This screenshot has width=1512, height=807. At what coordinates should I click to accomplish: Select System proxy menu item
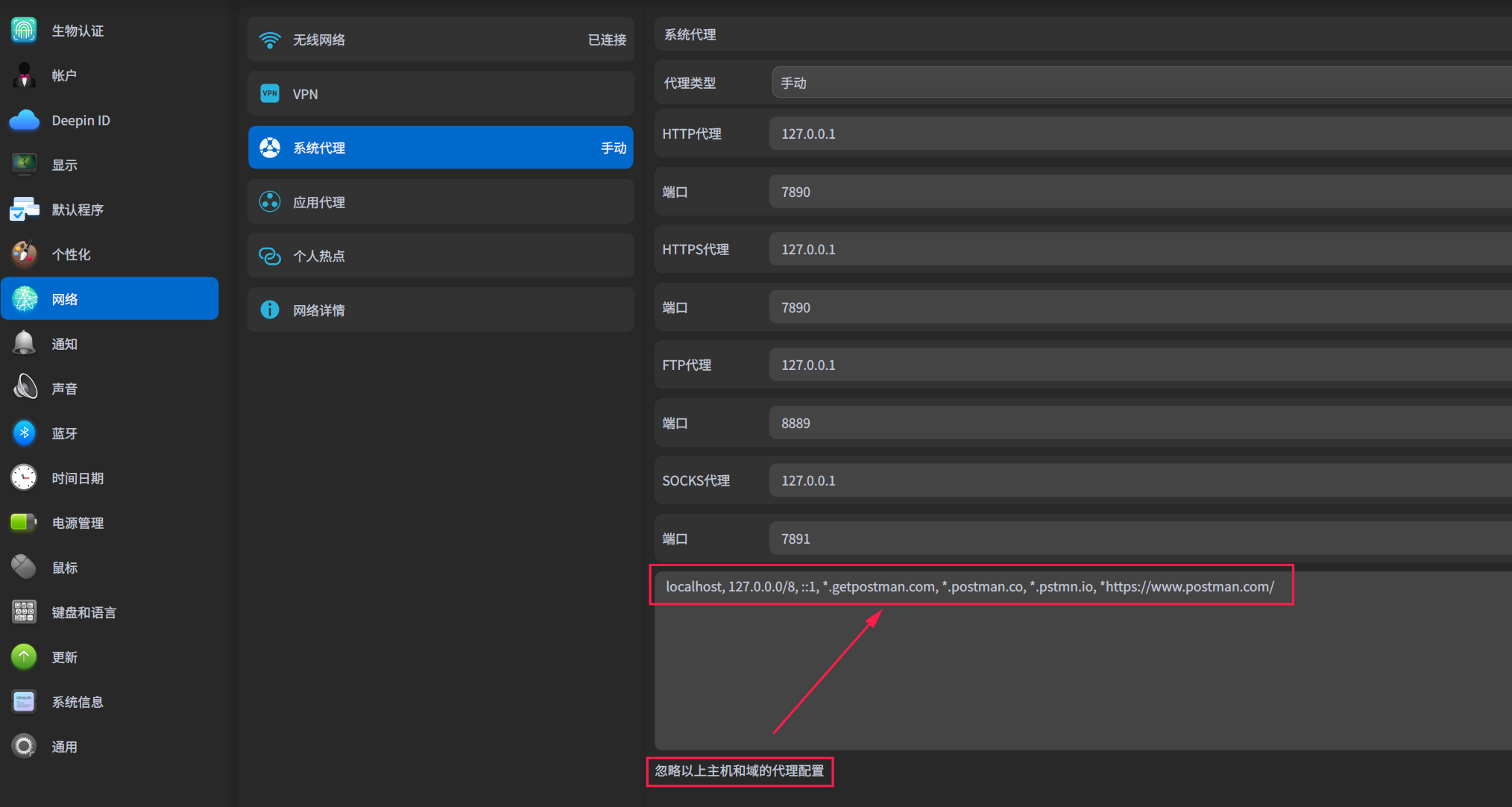[440, 148]
